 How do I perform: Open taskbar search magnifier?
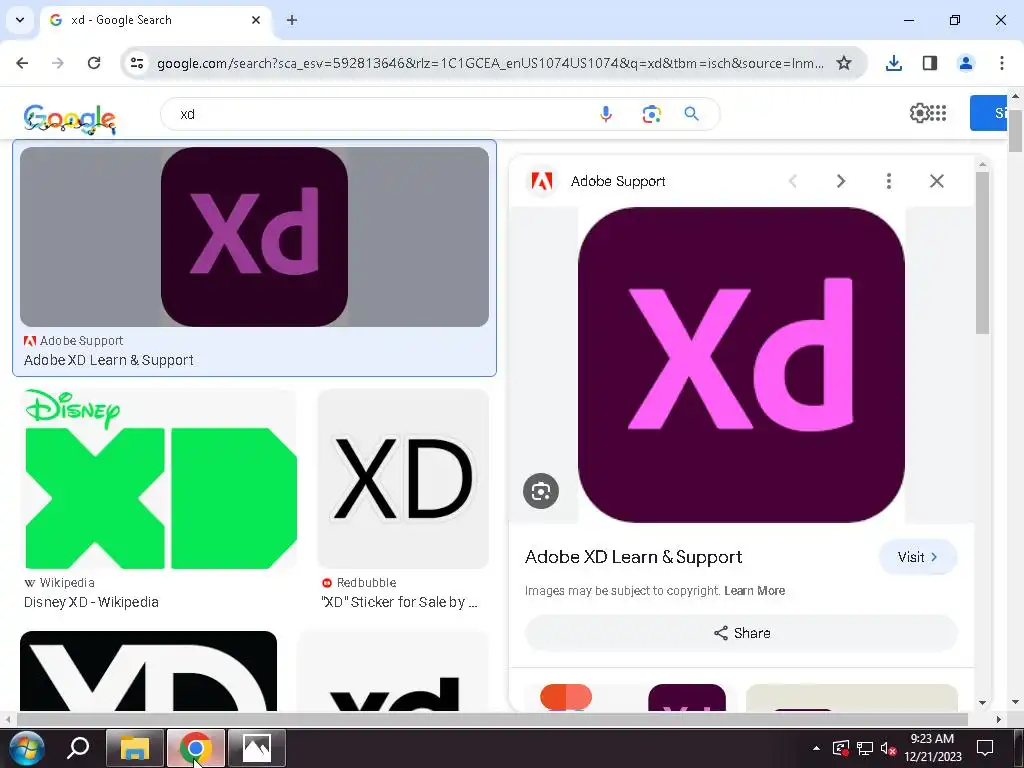click(78, 748)
